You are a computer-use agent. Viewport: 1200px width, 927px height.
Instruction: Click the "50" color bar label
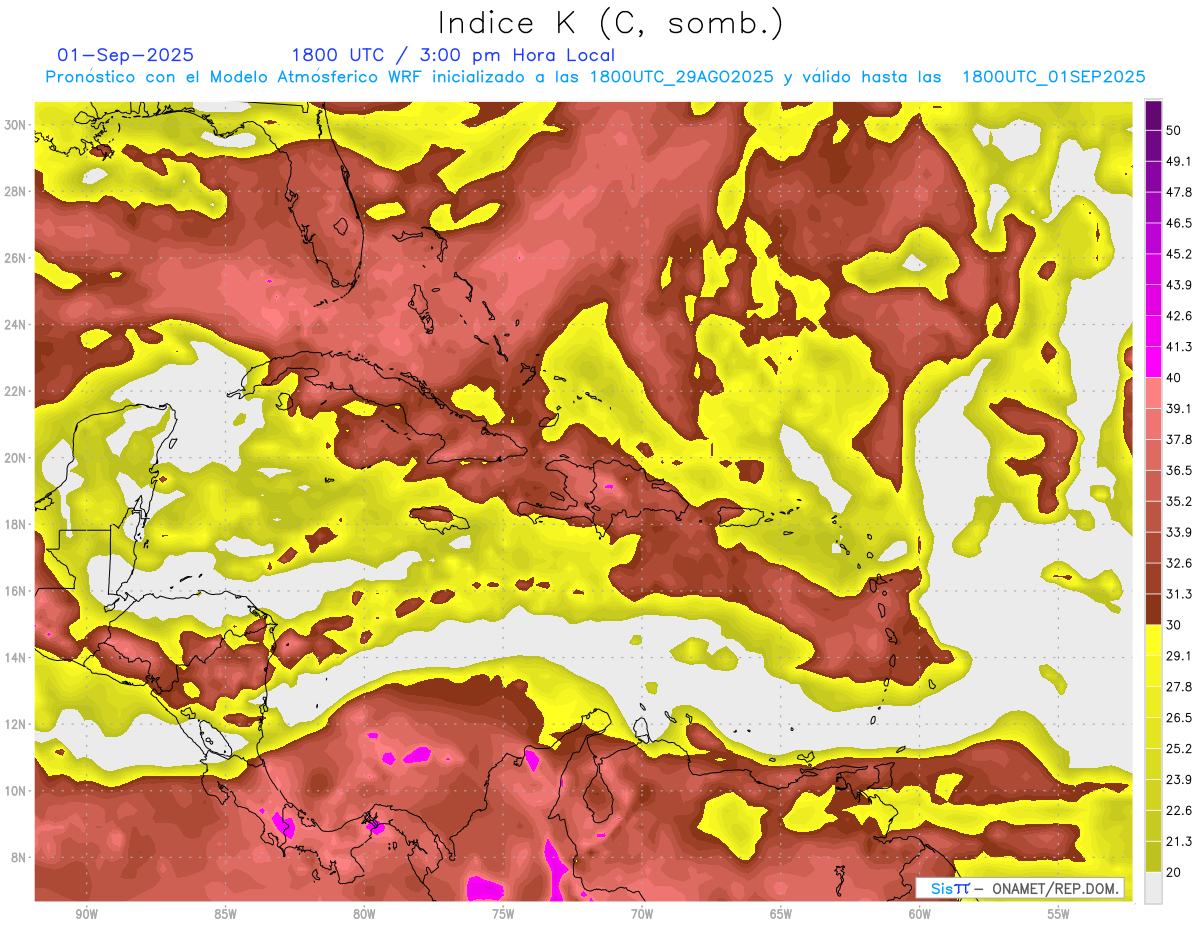(x=1173, y=130)
